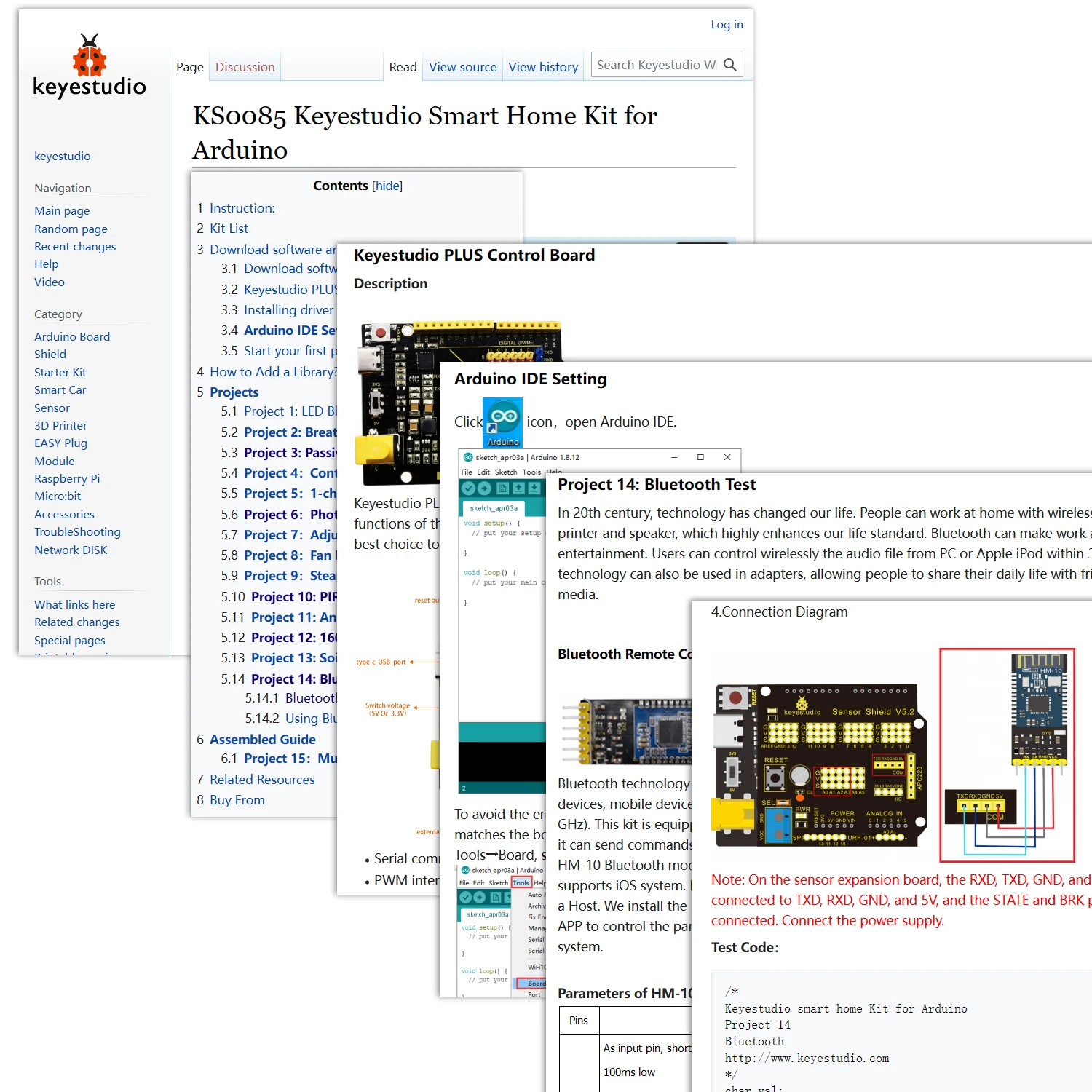This screenshot has width=1092, height=1092.
Task: Open Smart Car category link
Action: 60,389
